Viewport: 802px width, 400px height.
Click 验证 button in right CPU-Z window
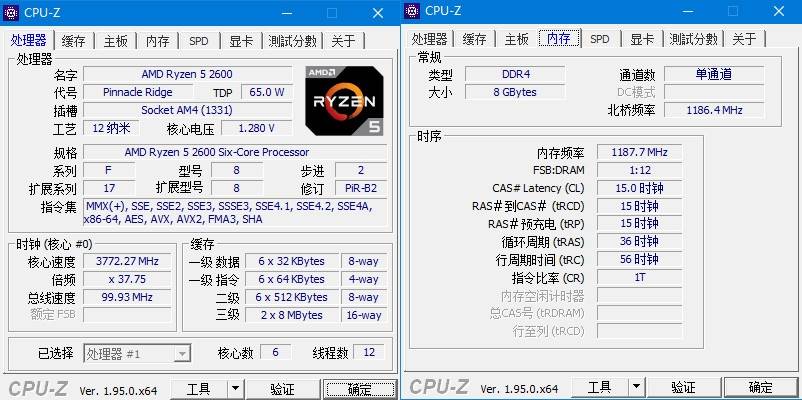point(683,387)
